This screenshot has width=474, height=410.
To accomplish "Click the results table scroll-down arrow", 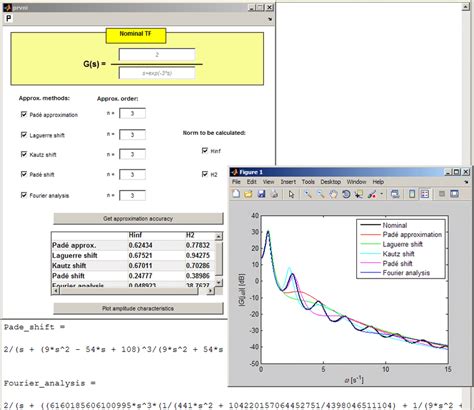I will point(218,282).
